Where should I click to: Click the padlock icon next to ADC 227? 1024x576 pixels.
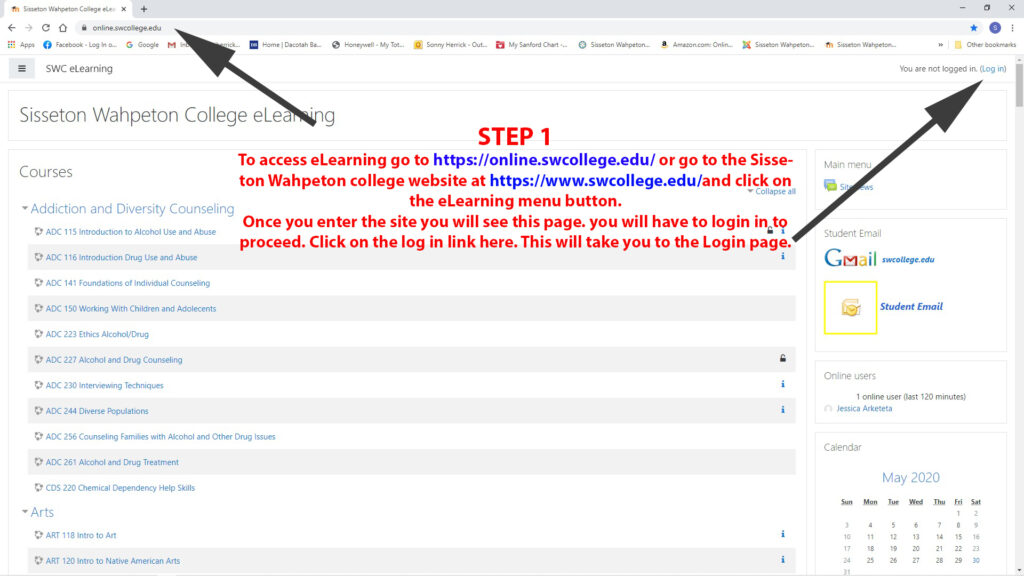(782, 359)
